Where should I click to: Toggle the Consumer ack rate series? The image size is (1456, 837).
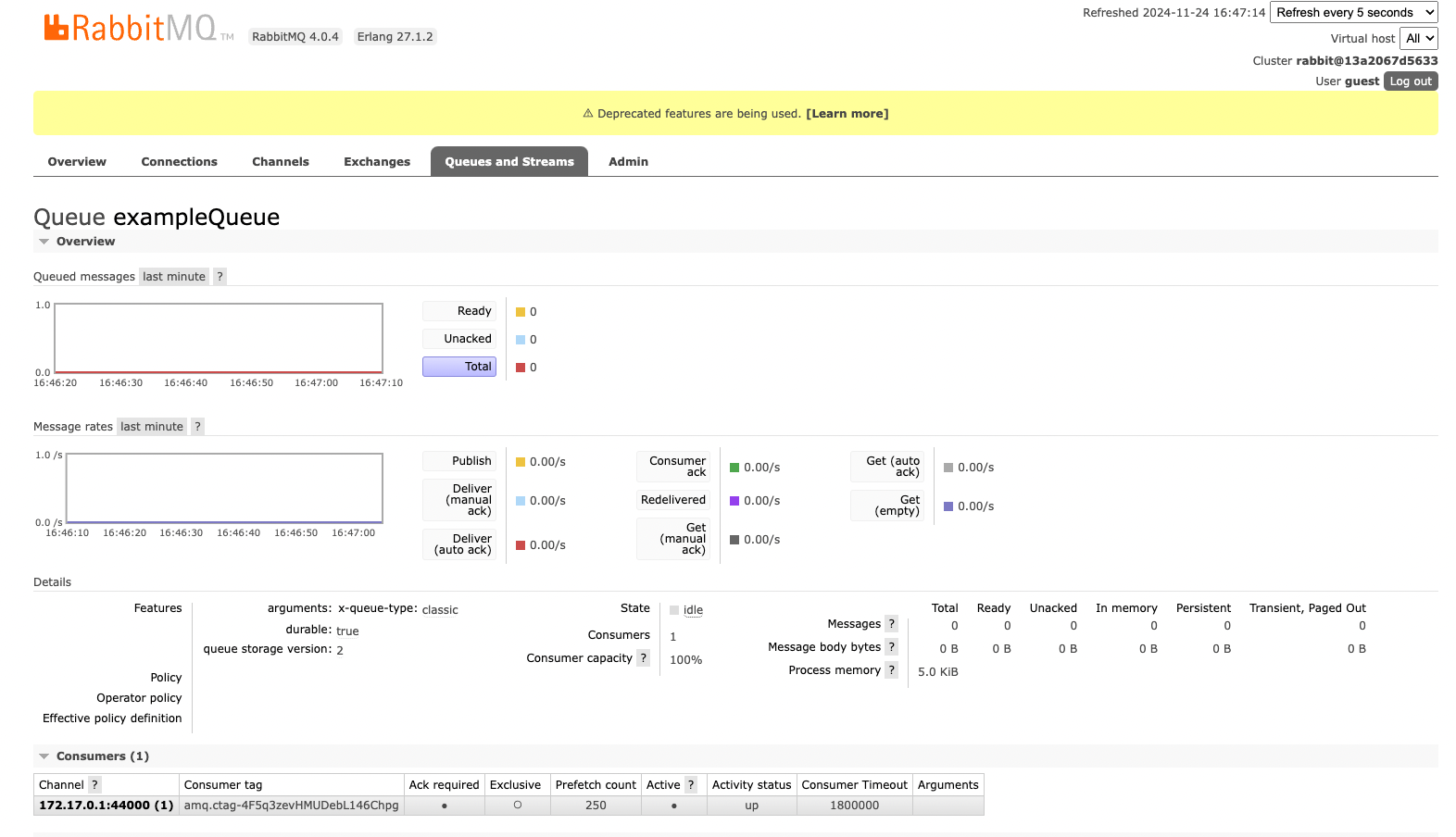(x=673, y=467)
